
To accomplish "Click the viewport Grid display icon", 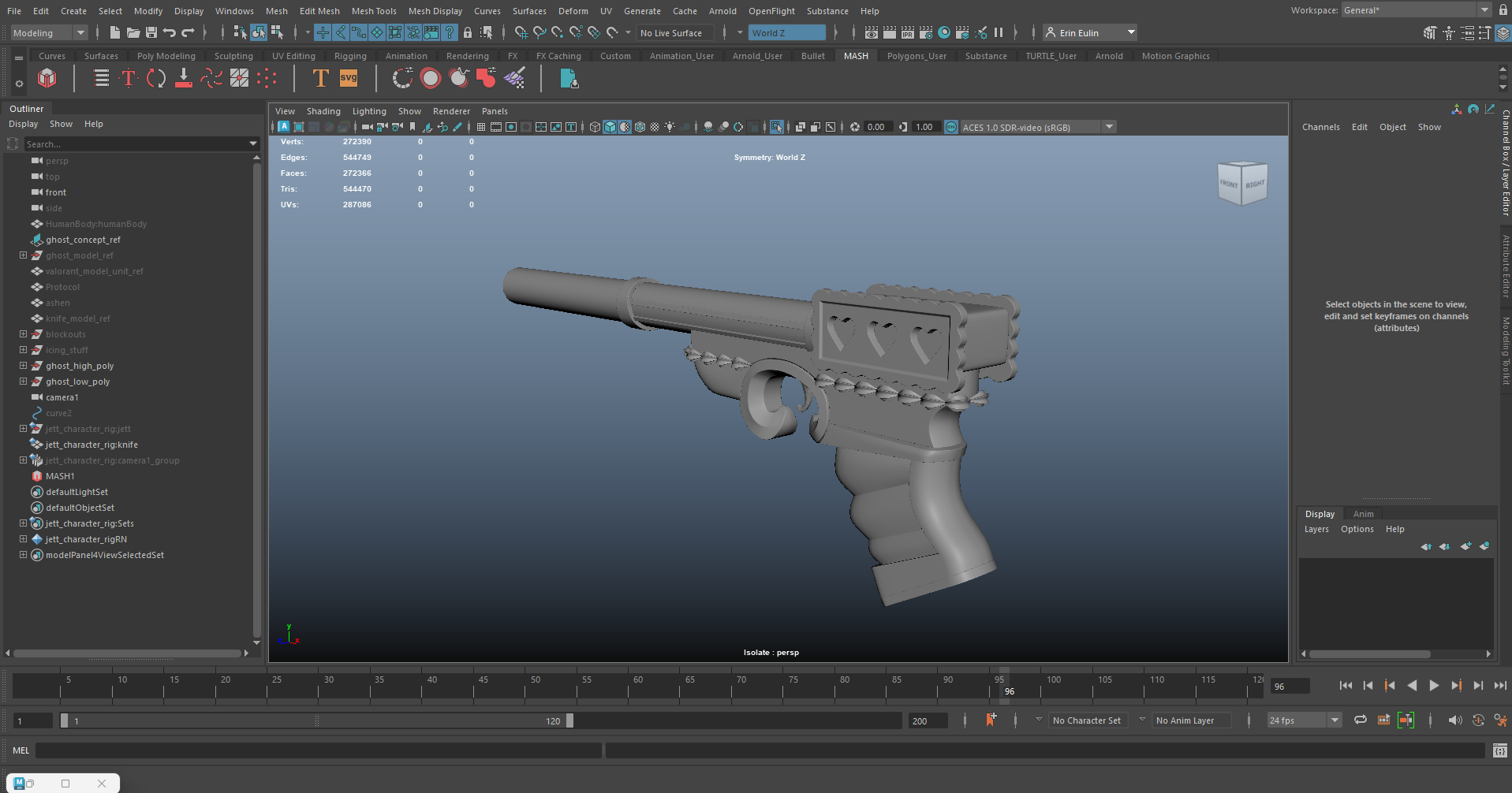I will [x=481, y=127].
